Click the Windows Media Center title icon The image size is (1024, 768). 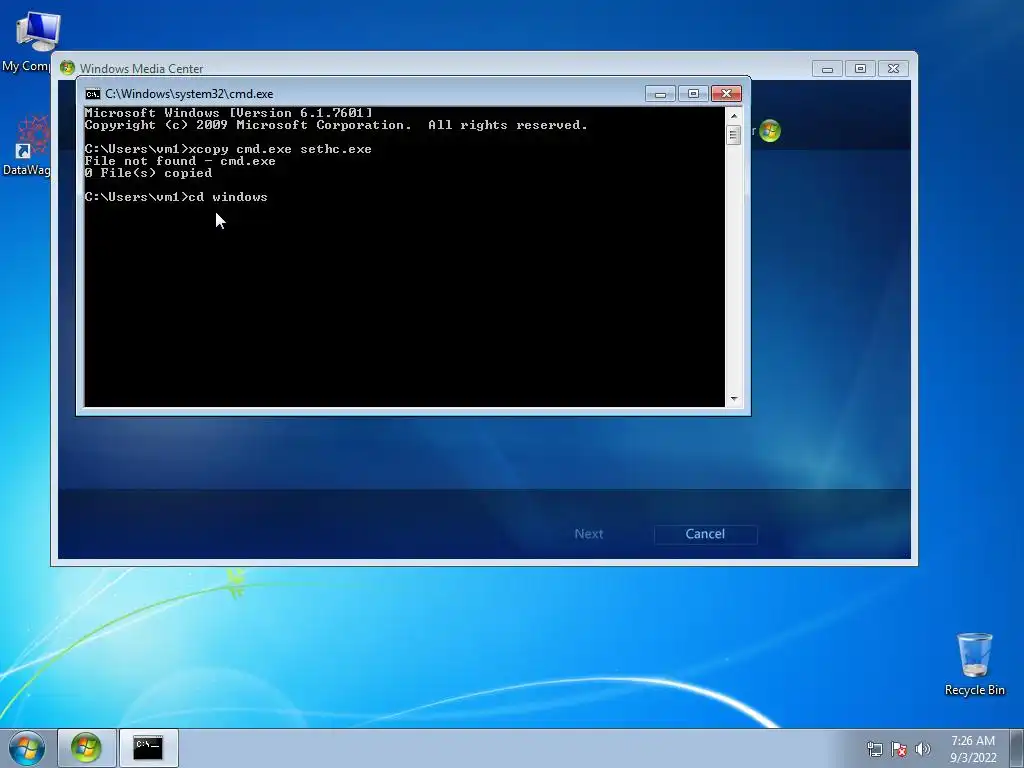[67, 68]
